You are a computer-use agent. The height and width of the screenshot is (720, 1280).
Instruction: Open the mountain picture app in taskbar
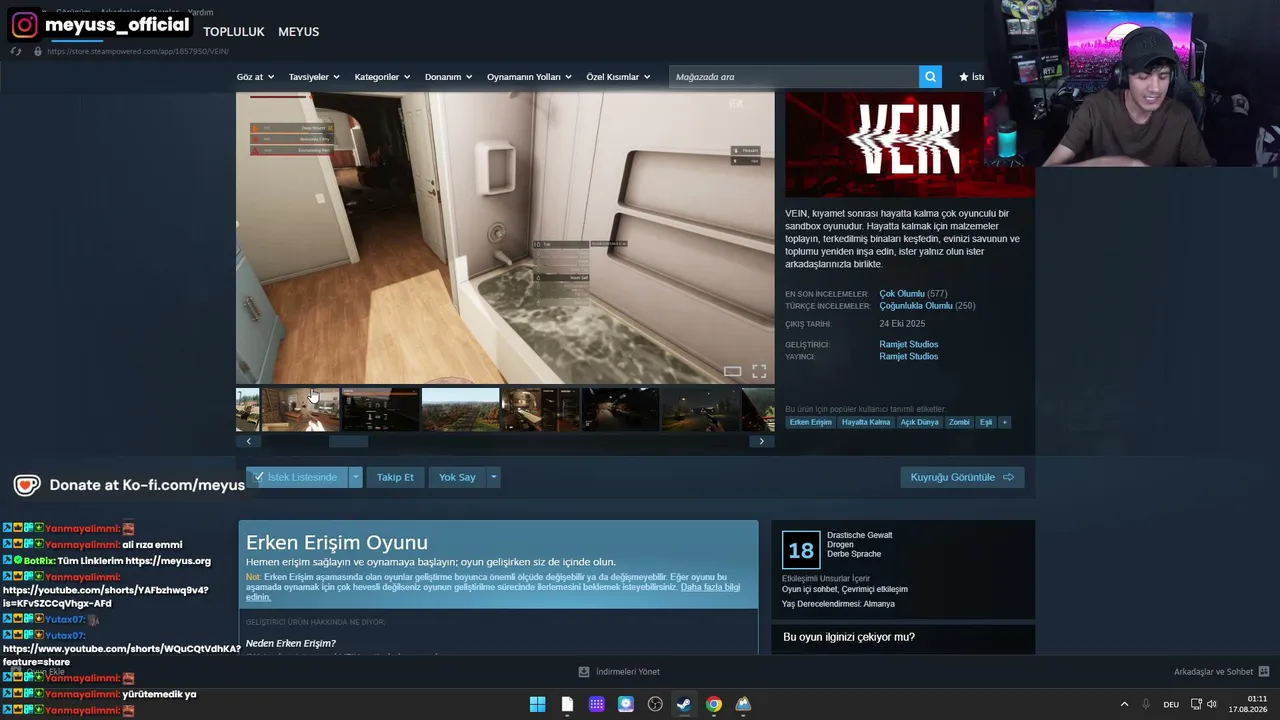743,704
